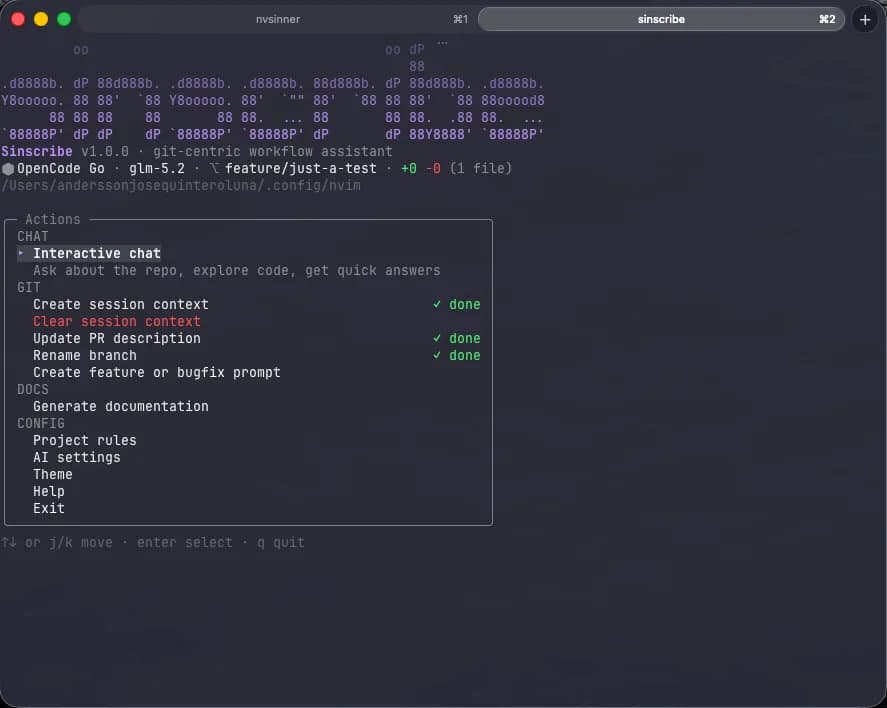The height and width of the screenshot is (708, 887).
Task: Click the OpenCode Go provider hexagon icon
Action: coord(8,169)
